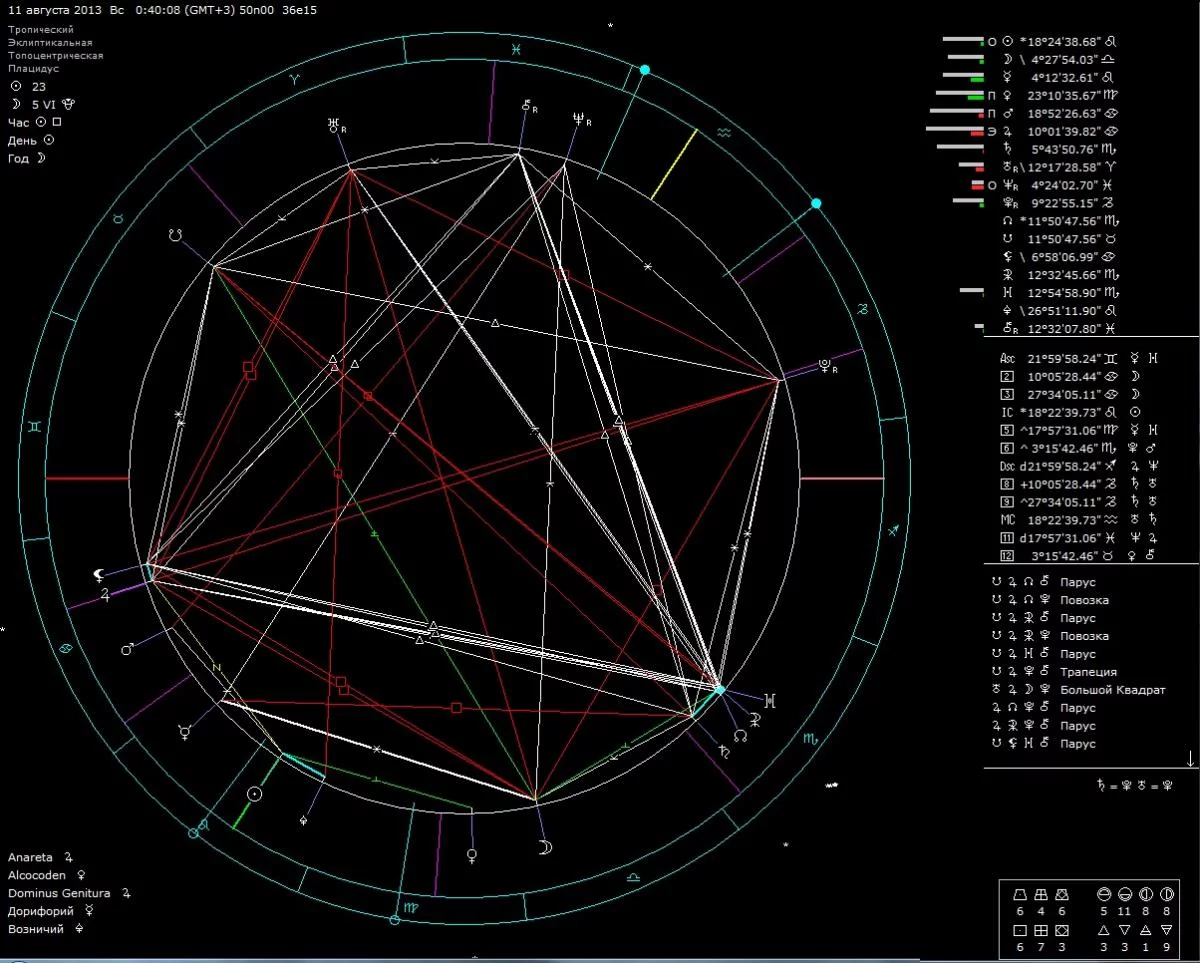1200x963 pixels.
Task: Click the Taurus sign symbol on outer ring
Action: tap(116, 216)
